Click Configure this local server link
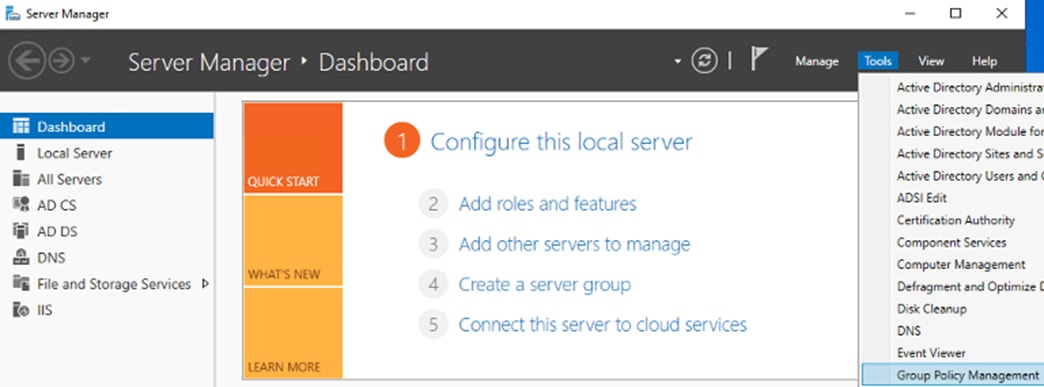Viewport: 1044px width, 387px height. (x=561, y=142)
